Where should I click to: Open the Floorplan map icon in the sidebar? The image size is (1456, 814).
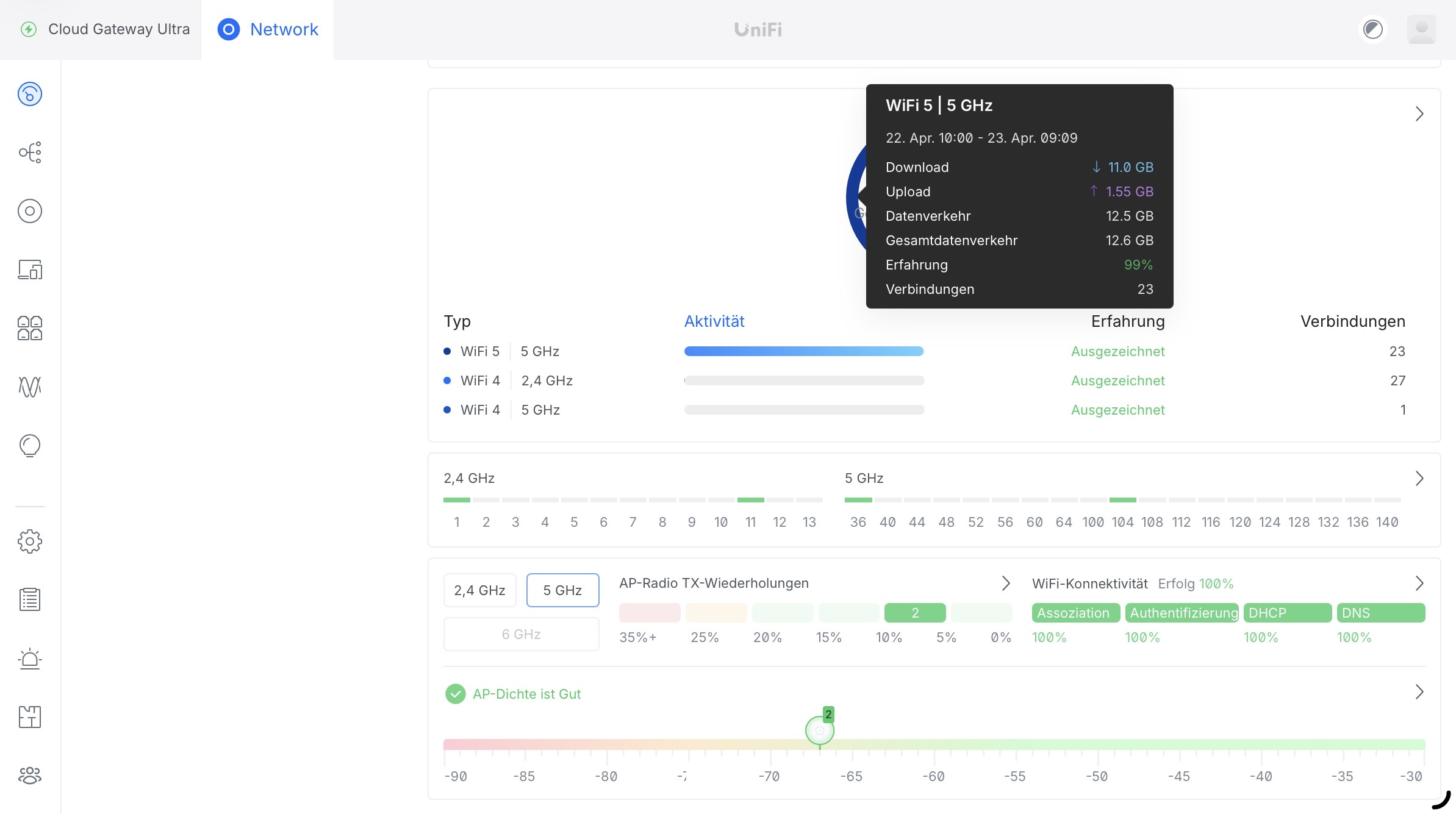tap(30, 717)
